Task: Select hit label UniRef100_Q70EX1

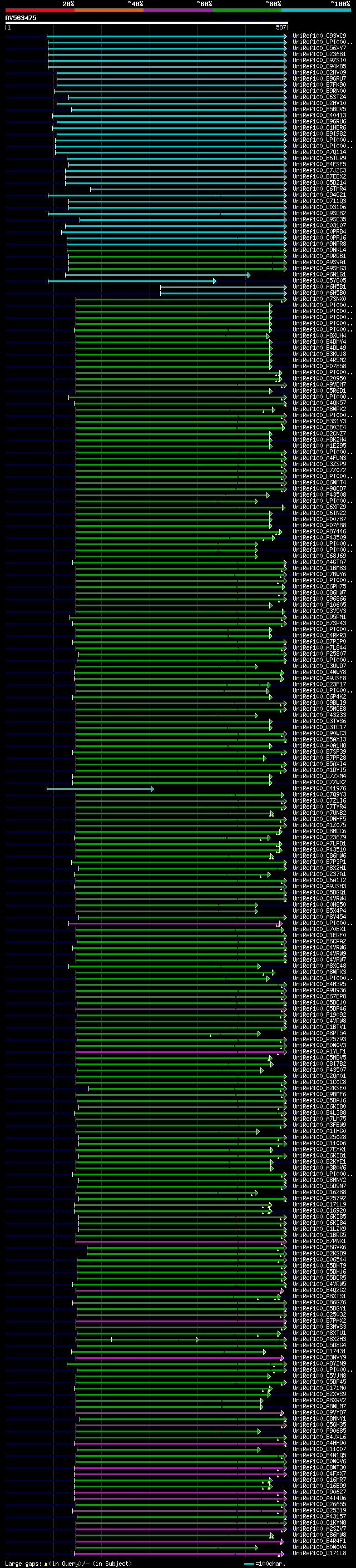Action: coord(319,929)
